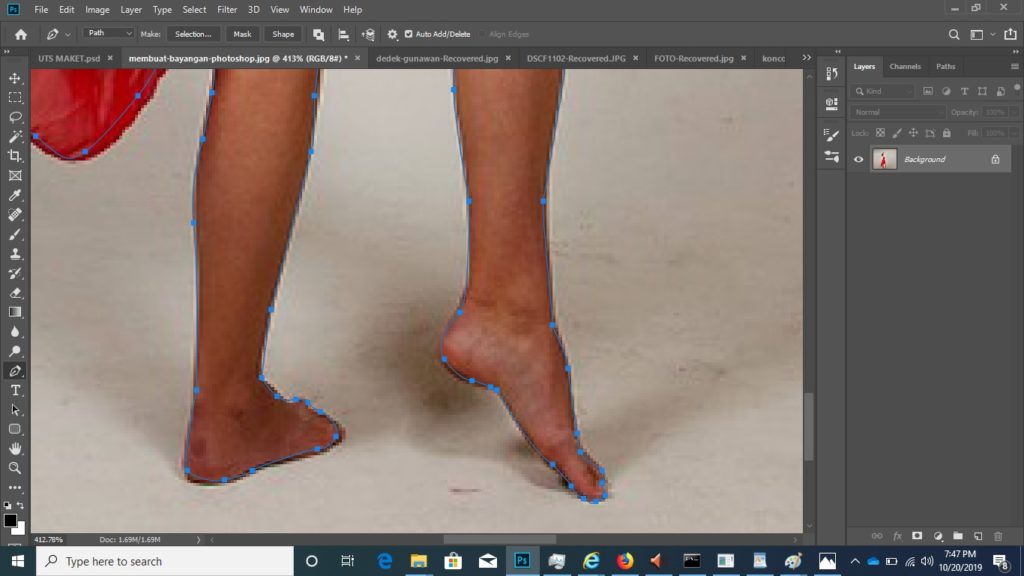Select the Move tool
Image resolution: width=1024 pixels, height=576 pixels.
click(x=15, y=78)
